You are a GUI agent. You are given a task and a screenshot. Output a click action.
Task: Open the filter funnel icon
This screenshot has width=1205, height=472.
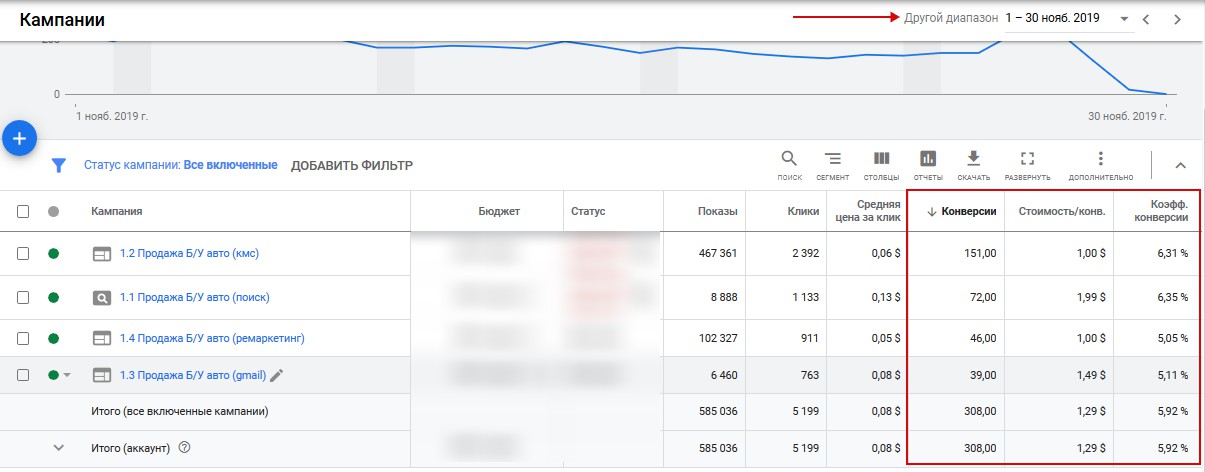coord(59,166)
